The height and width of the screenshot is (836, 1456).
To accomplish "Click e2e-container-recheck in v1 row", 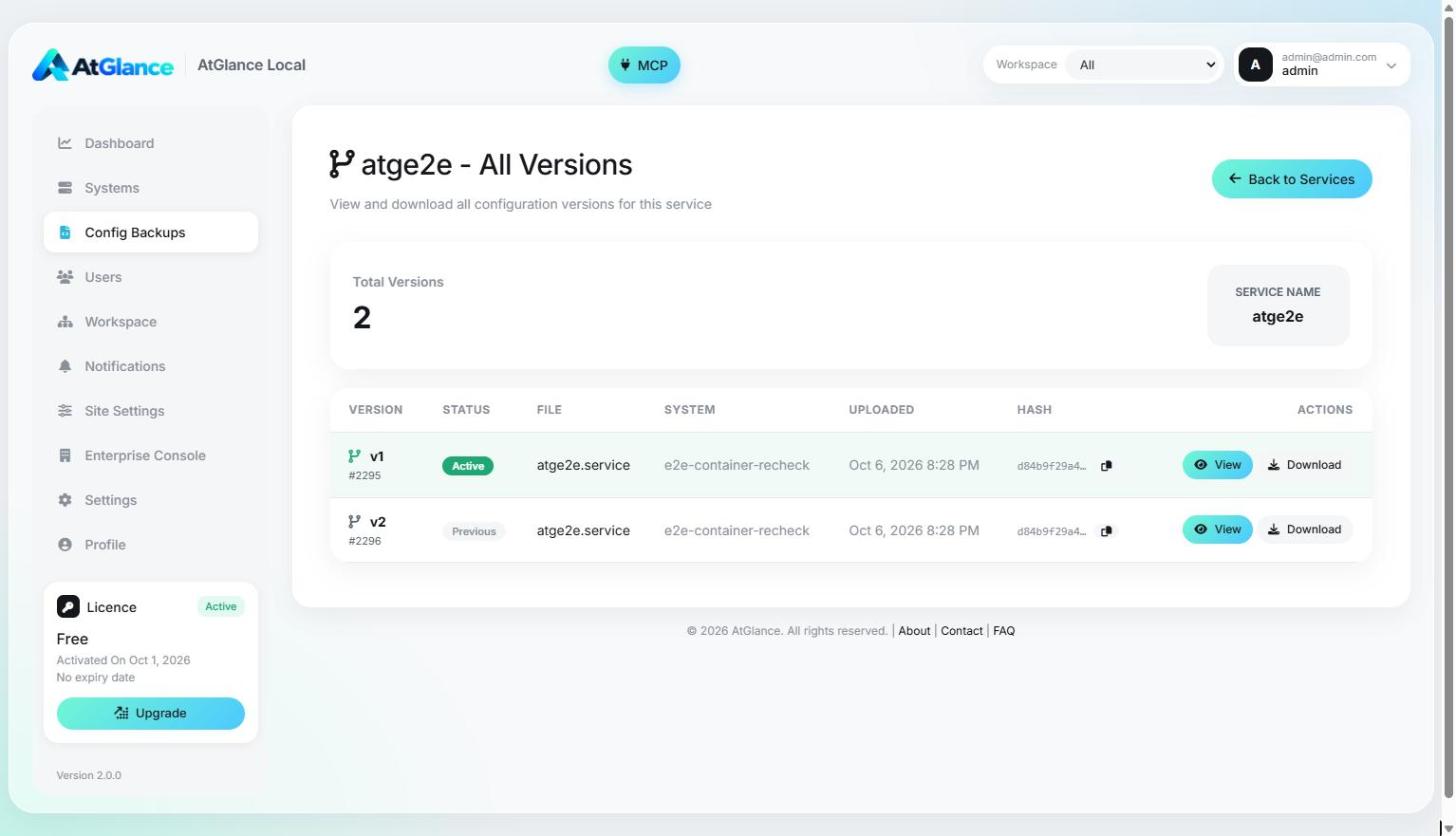I will pyautogui.click(x=737, y=465).
